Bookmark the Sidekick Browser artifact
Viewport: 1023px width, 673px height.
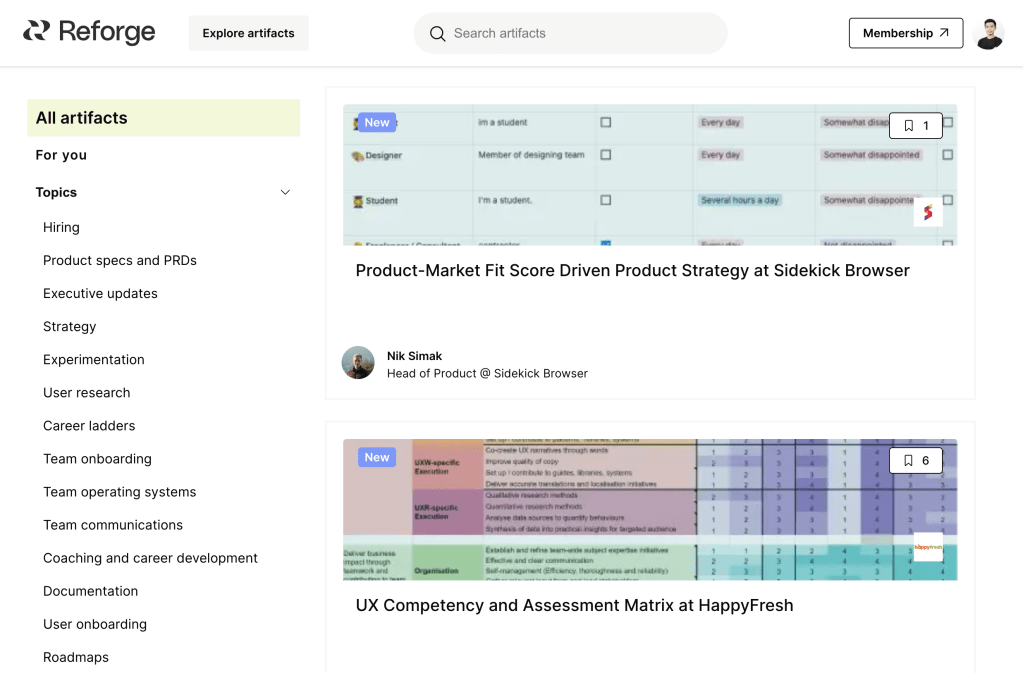(915, 126)
